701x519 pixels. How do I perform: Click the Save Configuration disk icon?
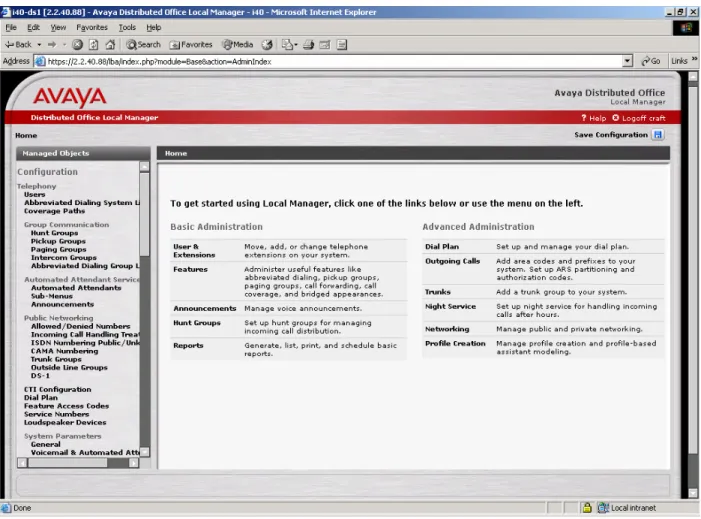658,135
